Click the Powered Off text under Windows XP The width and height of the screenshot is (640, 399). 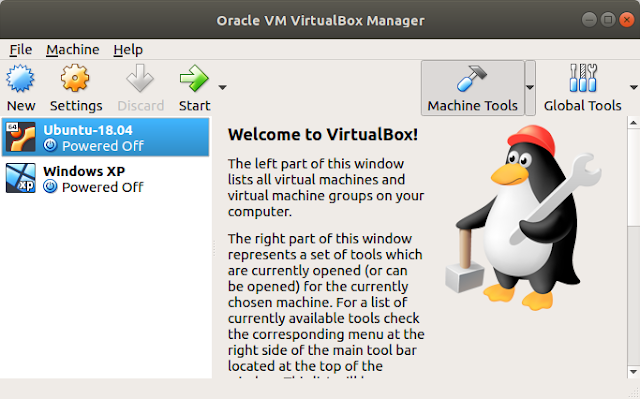(x=102, y=187)
